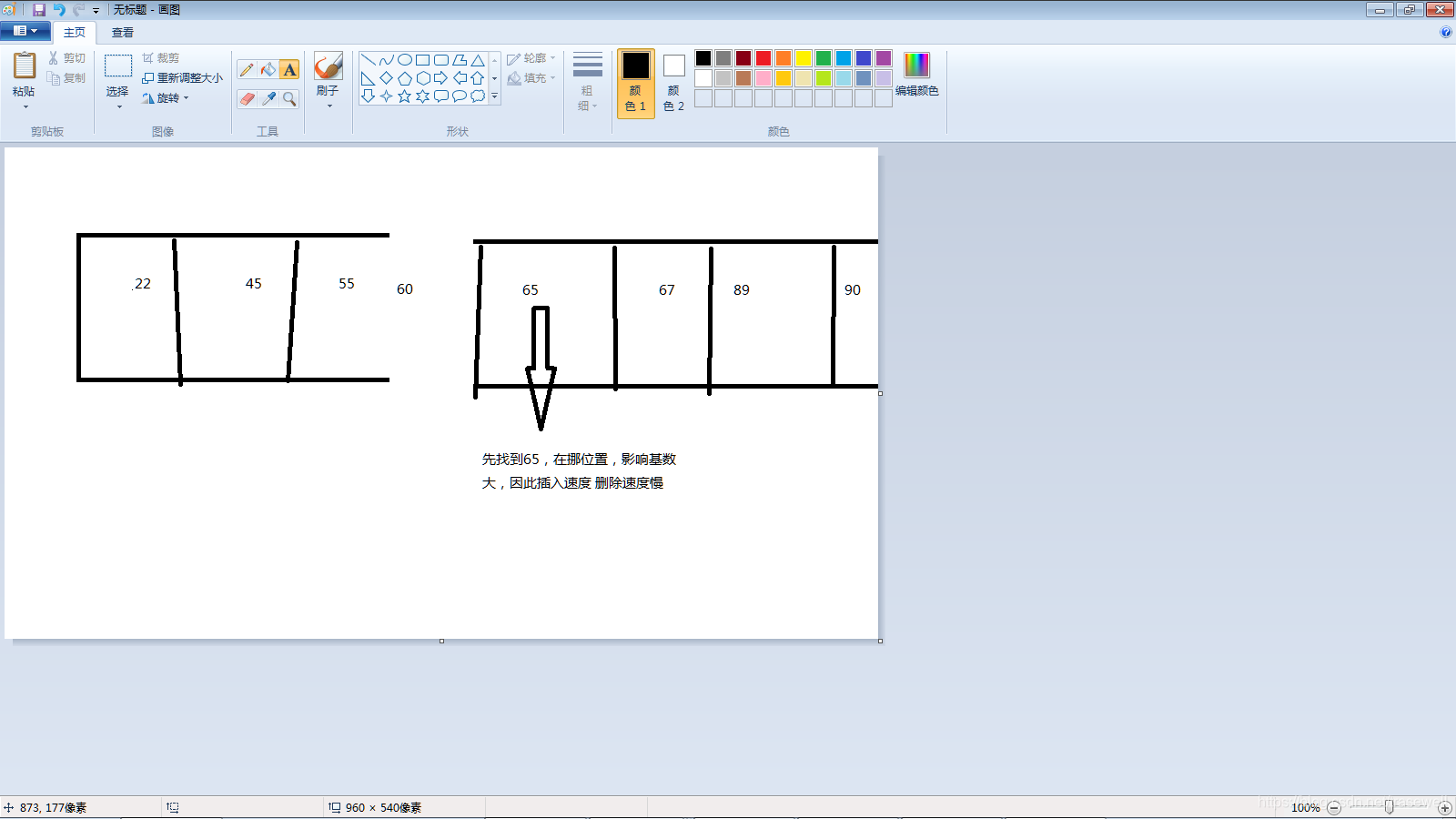1456x819 pixels.
Task: Open the Size (粗细) thickness dropdown
Action: (x=587, y=83)
